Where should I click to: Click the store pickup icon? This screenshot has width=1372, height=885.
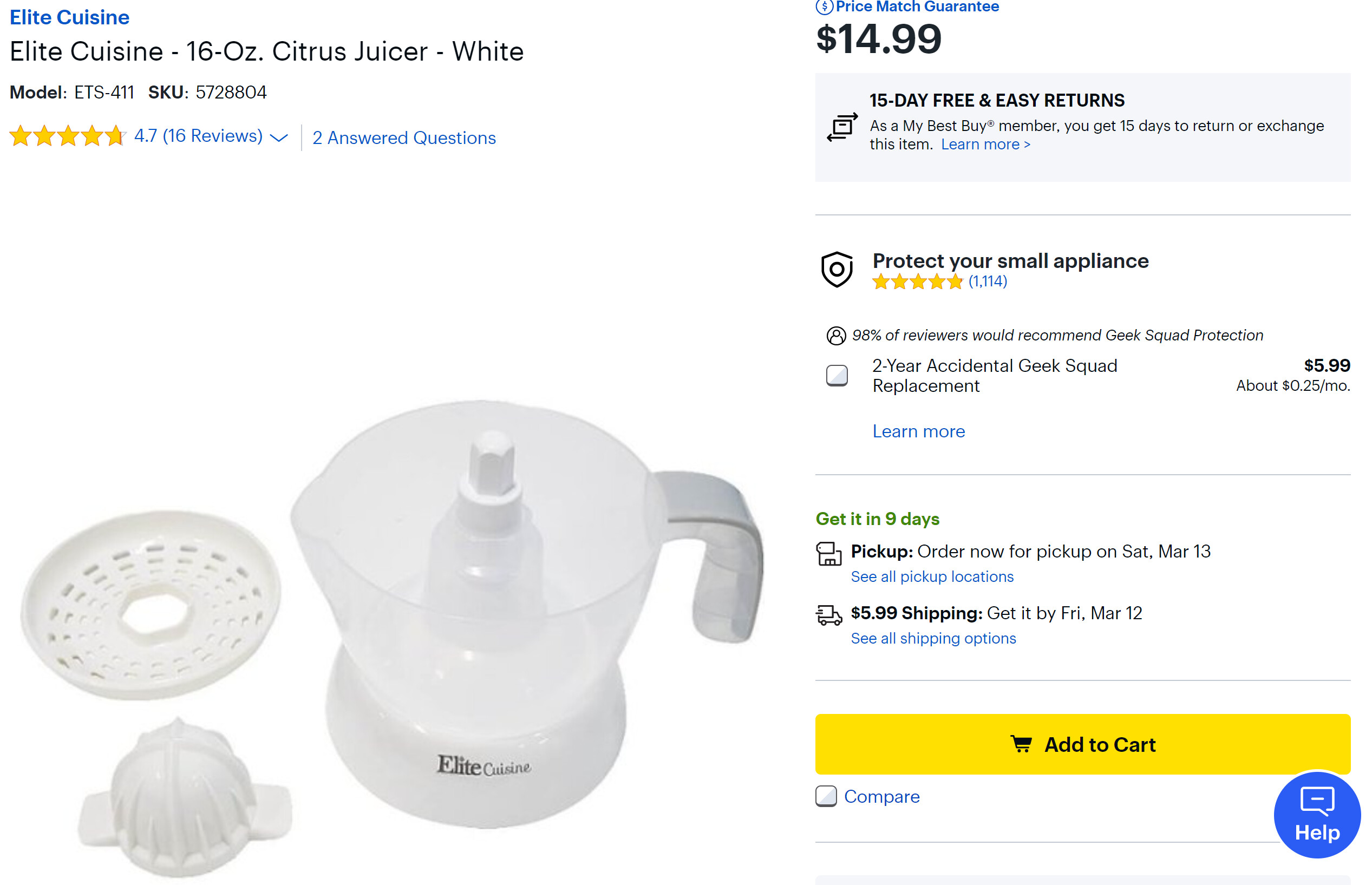pyautogui.click(x=828, y=553)
